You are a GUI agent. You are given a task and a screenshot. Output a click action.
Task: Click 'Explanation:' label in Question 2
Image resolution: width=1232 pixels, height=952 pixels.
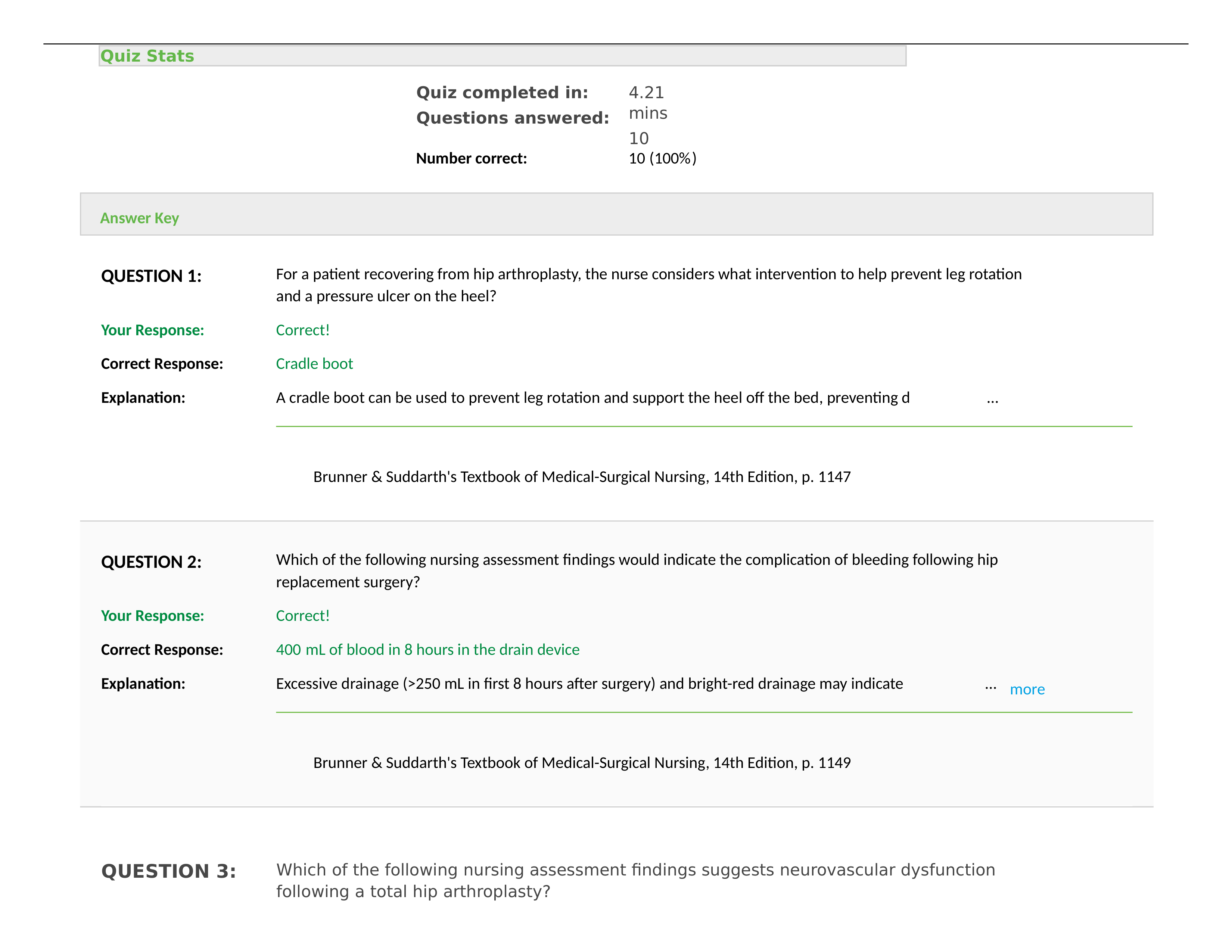(143, 684)
